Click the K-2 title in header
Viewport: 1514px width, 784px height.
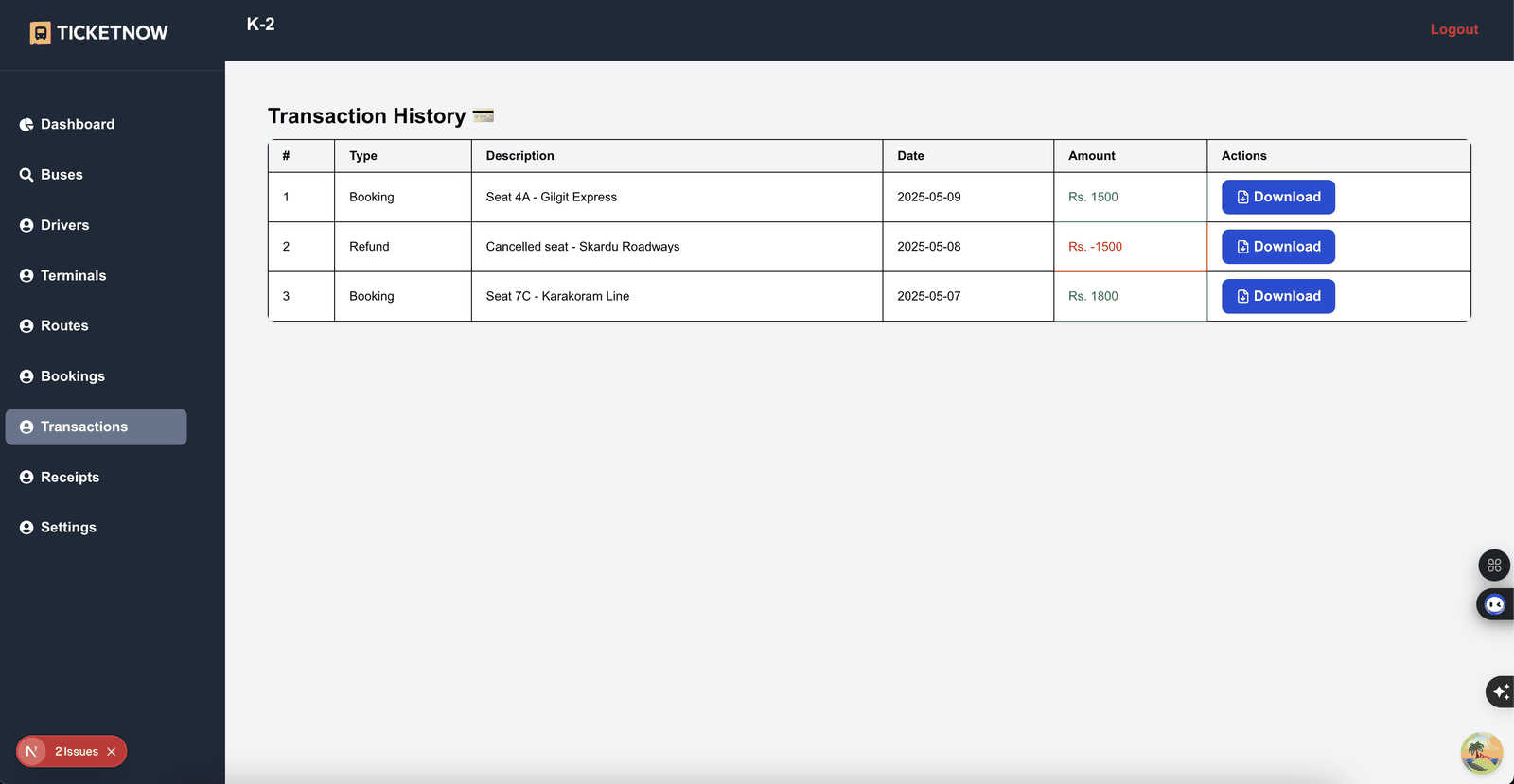coord(261,25)
